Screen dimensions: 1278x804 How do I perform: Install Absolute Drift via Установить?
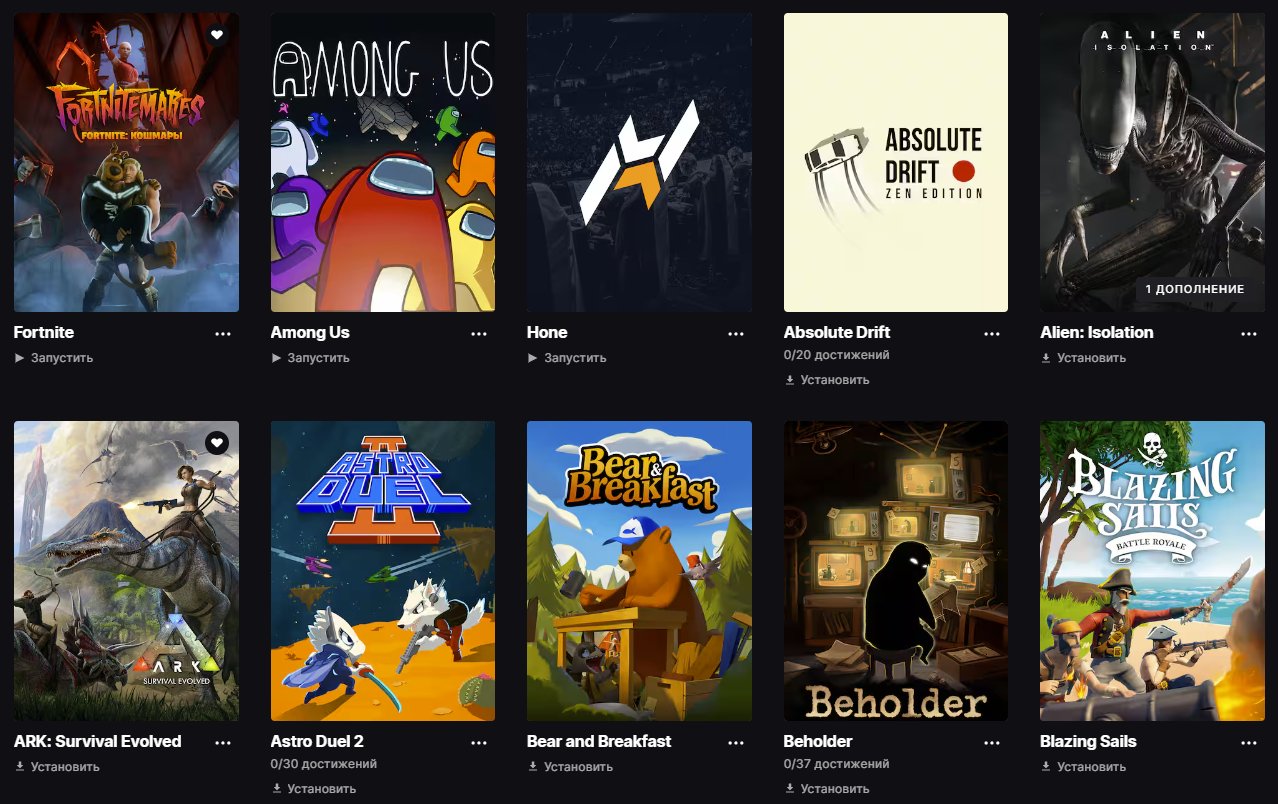[x=827, y=380]
